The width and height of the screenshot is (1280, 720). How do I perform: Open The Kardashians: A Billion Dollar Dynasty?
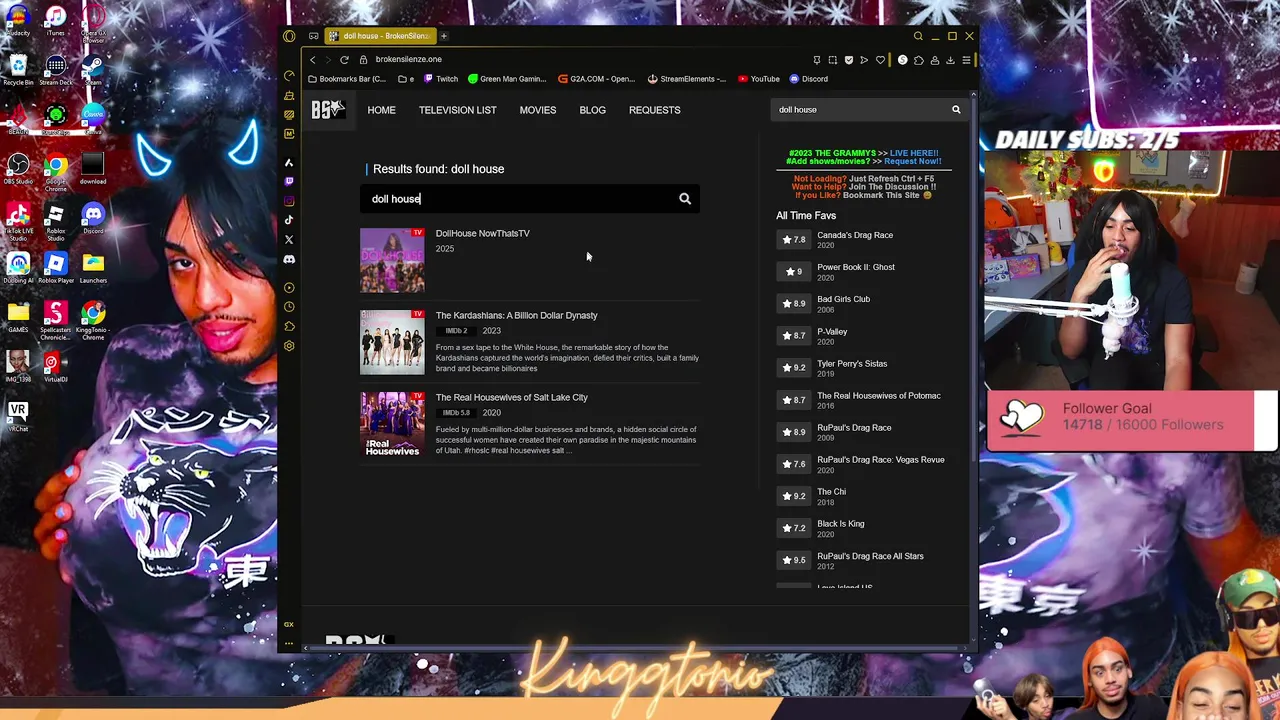(516, 315)
